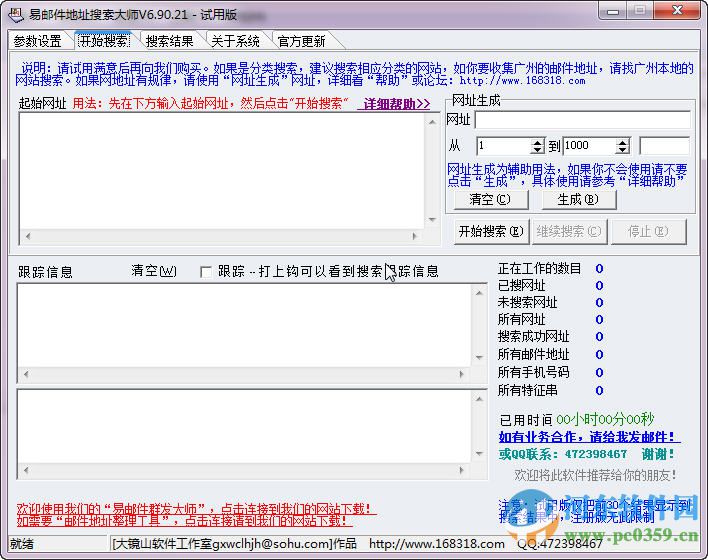Open the 官方更新 tab
Viewport: 708px width, 560px height.
pos(302,41)
